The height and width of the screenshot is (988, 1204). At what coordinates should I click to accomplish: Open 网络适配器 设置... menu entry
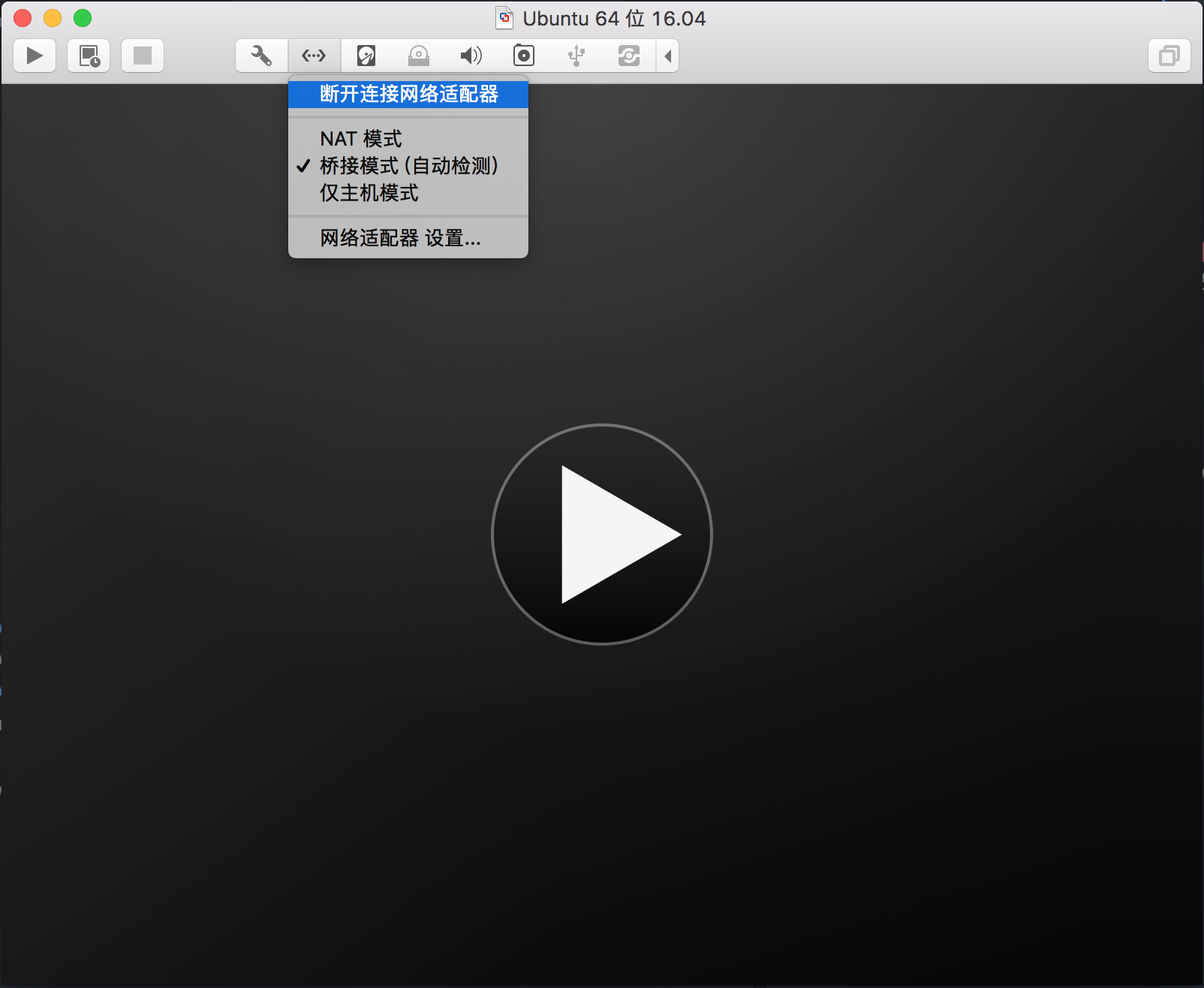point(400,238)
